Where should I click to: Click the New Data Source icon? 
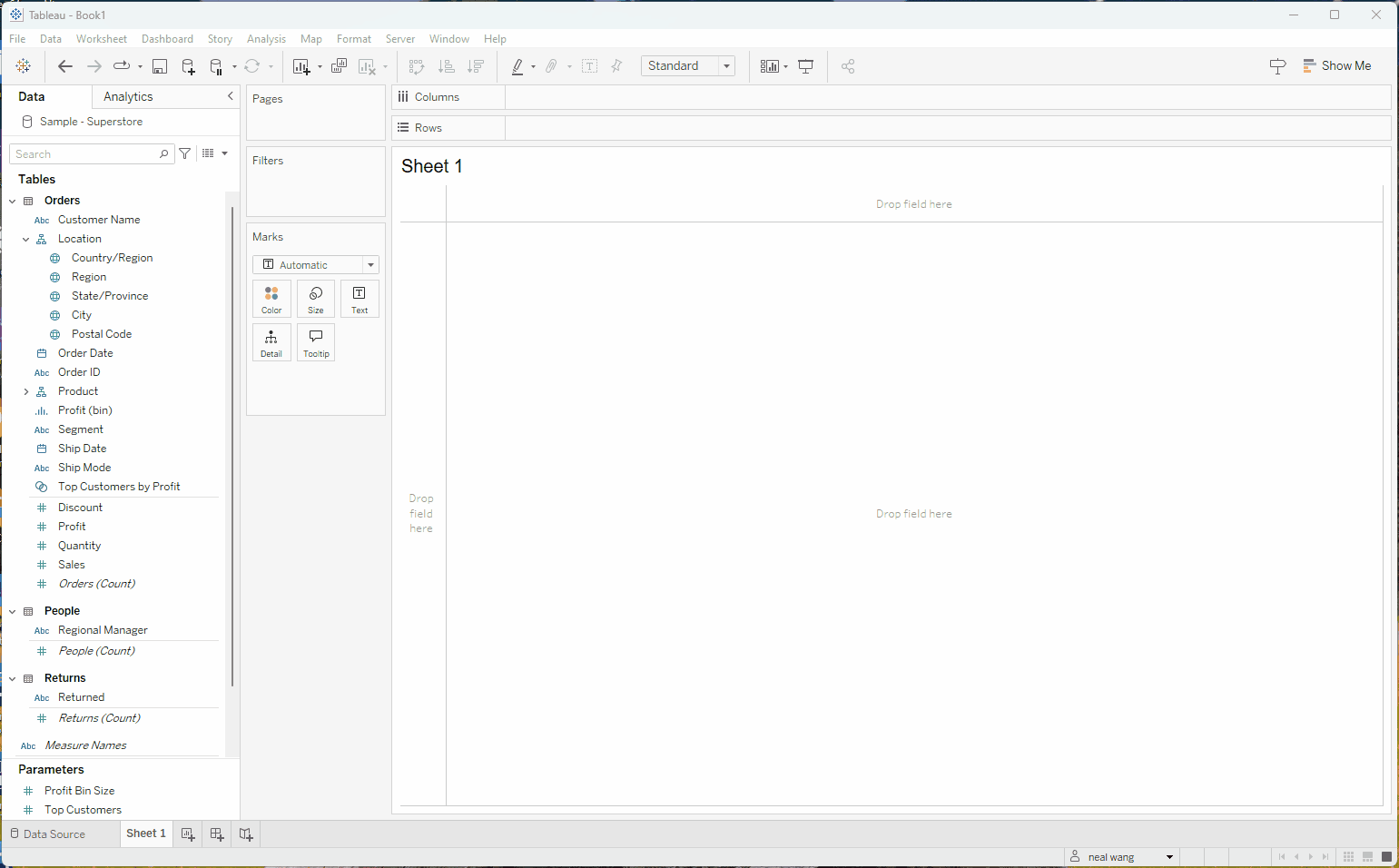(x=188, y=66)
